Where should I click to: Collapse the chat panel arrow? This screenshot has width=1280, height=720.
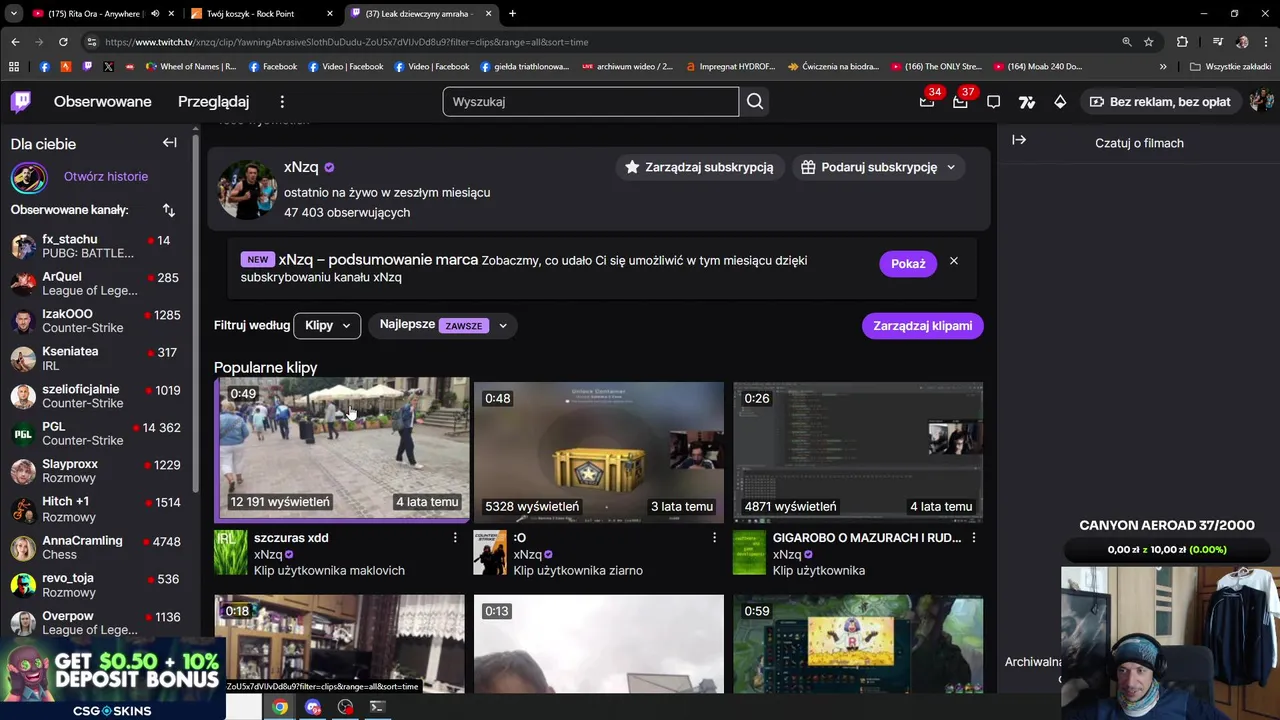[x=1019, y=140]
